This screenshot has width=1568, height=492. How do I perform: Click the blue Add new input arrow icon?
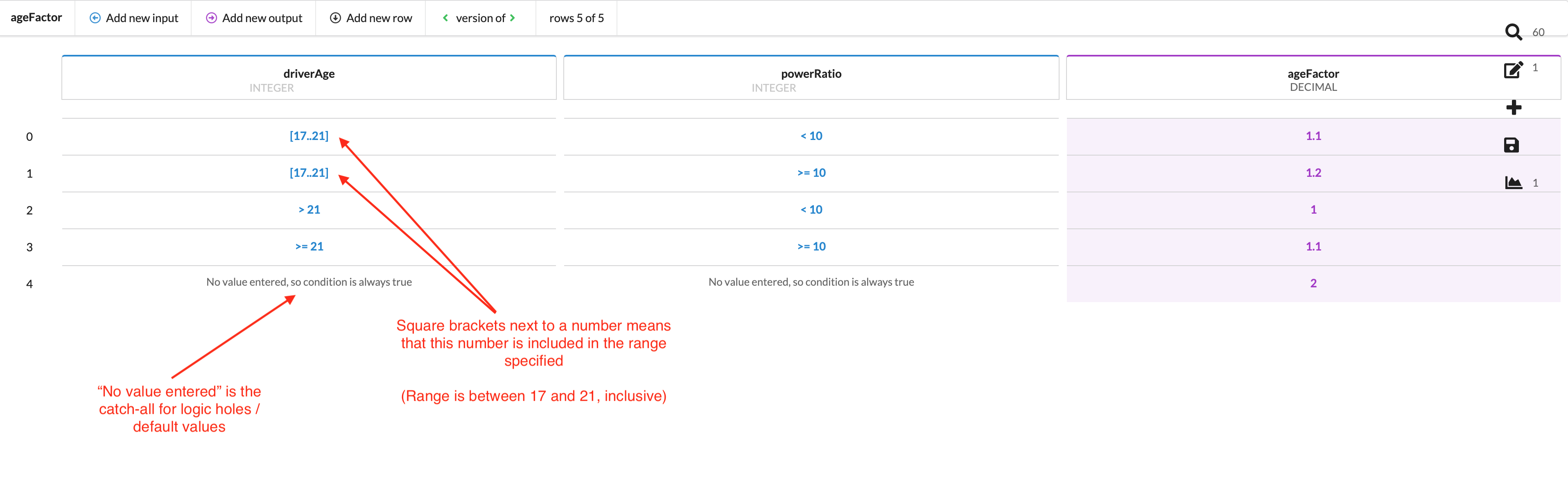click(95, 18)
